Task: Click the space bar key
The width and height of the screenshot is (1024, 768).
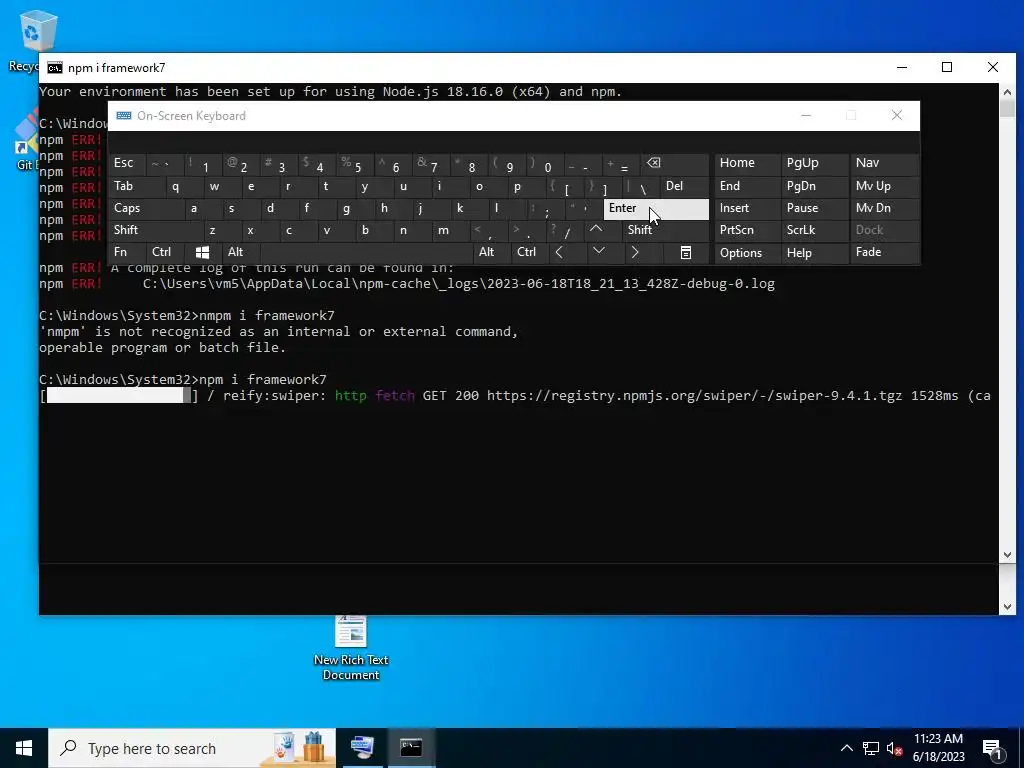Action: coord(366,252)
